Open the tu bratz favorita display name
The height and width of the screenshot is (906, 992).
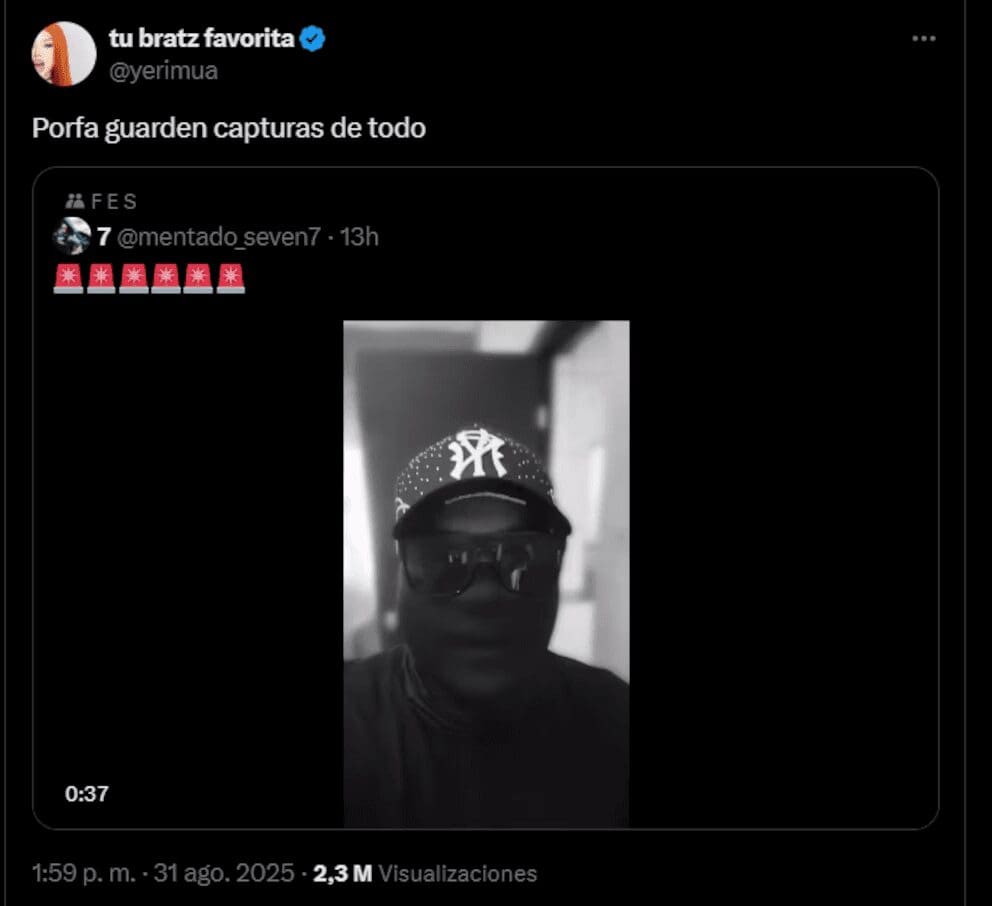pyautogui.click(x=201, y=40)
